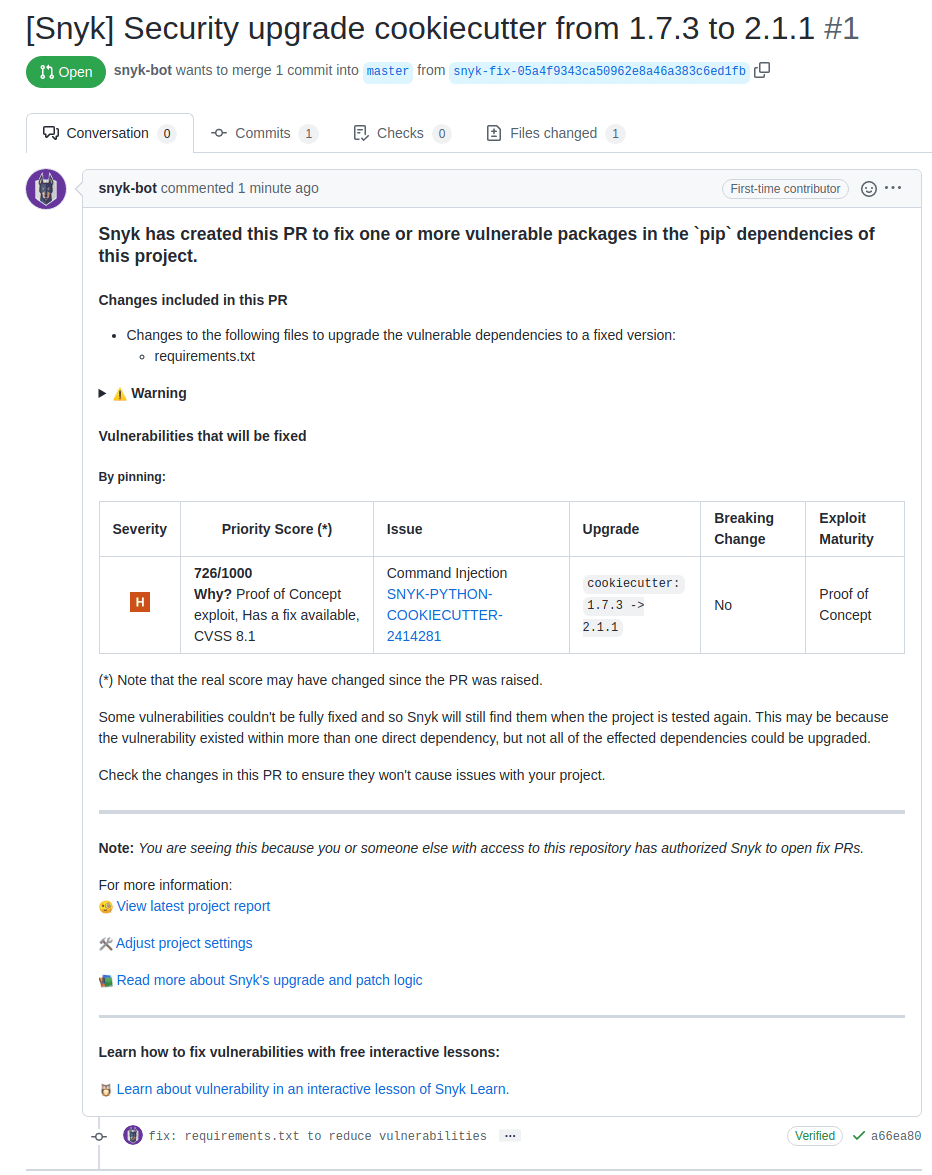Image resolution: width=932 pixels, height=1175 pixels.
Task: Click the 'By pinning:' label
Action: [x=132, y=477]
